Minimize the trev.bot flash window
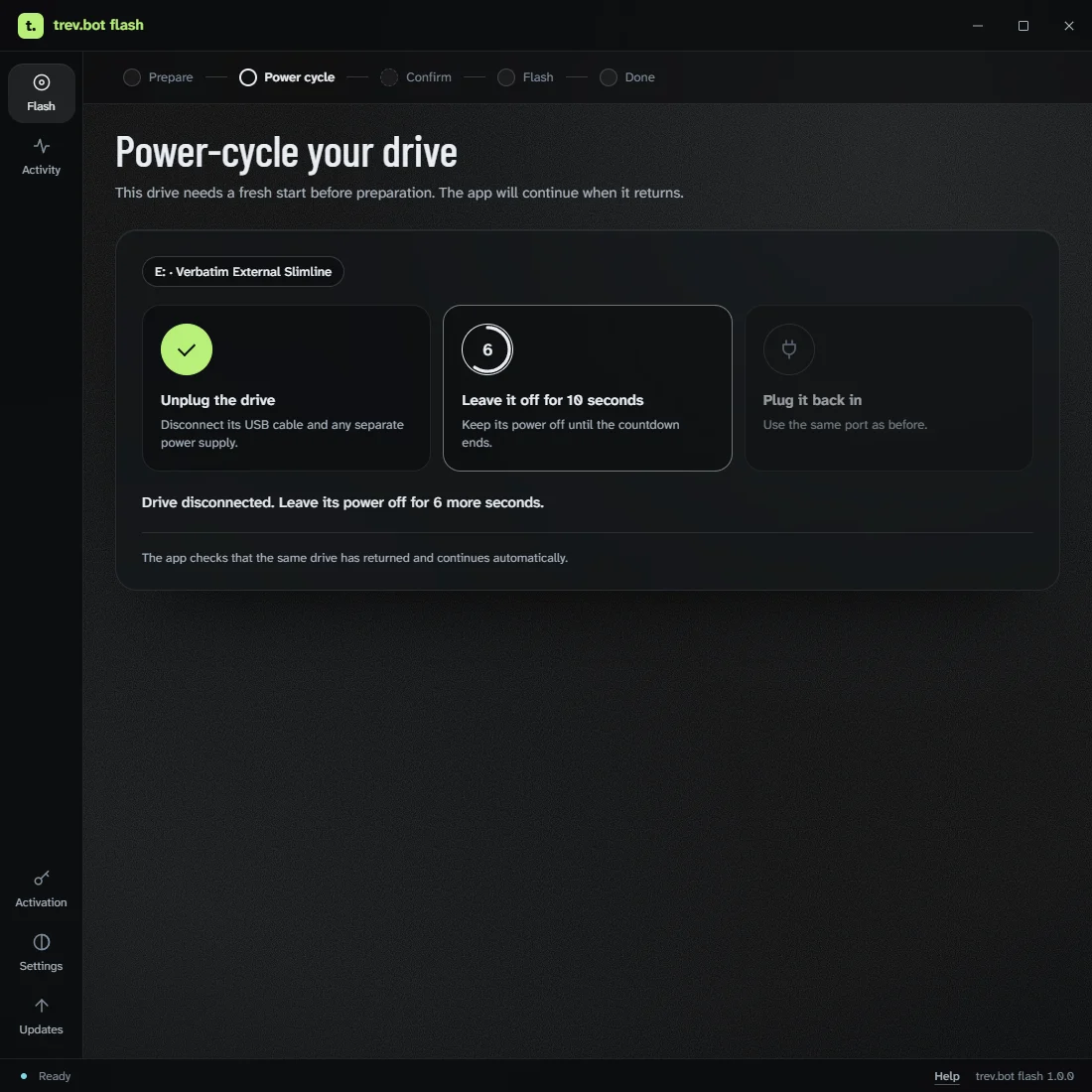The height and width of the screenshot is (1092, 1092). pos(978,26)
